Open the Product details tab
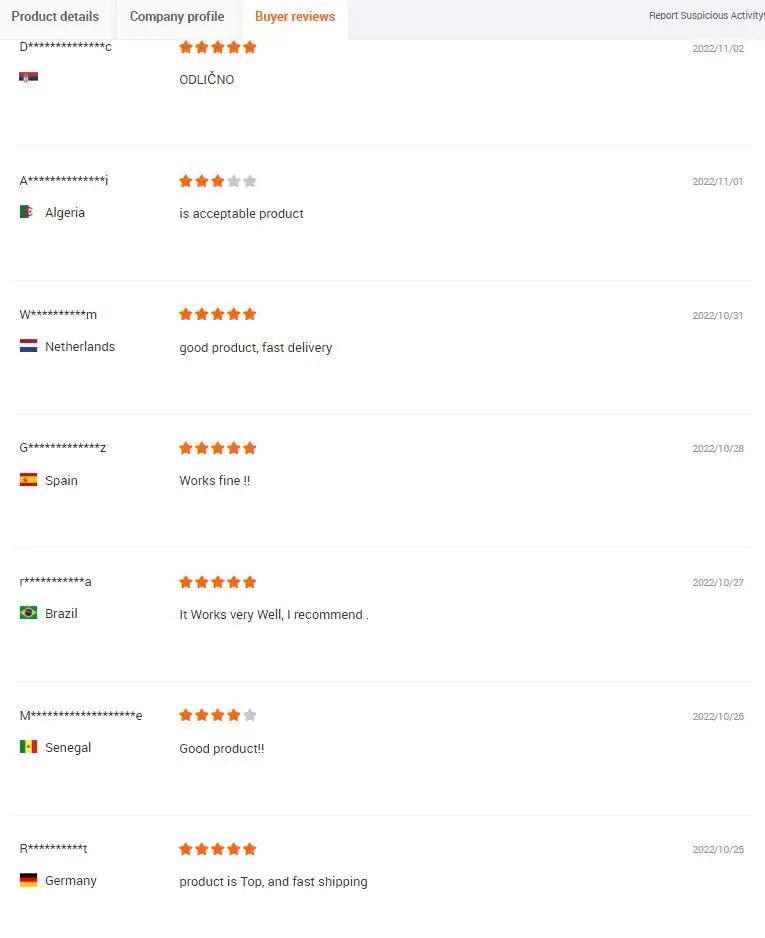Image resolution: width=765 pixels, height=938 pixels. point(55,17)
